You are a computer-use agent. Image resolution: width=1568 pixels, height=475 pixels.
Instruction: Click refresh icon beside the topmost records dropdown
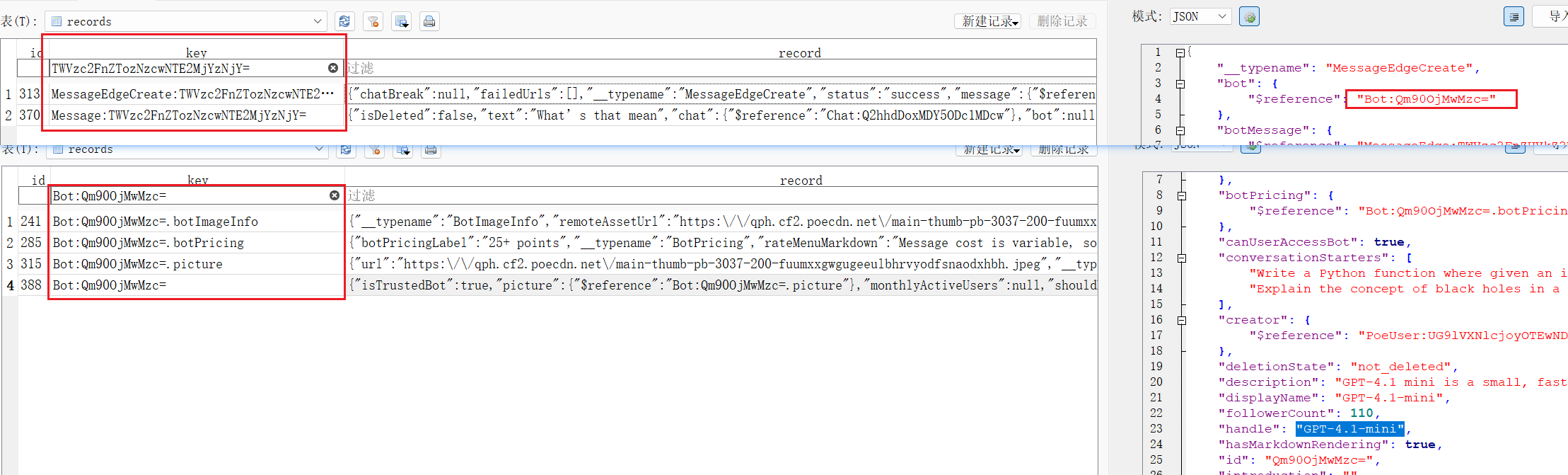click(344, 21)
